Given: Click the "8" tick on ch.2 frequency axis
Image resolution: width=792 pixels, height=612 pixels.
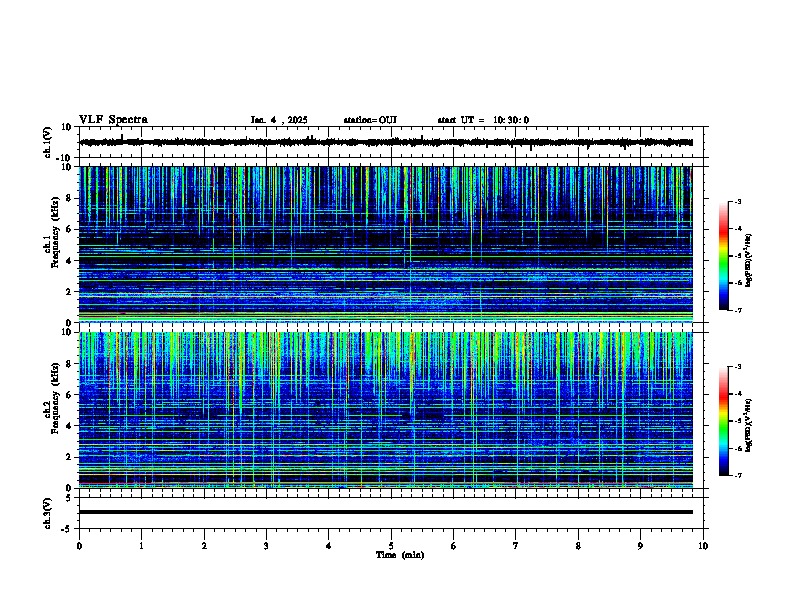Looking at the screenshot, I should tap(70, 364).
